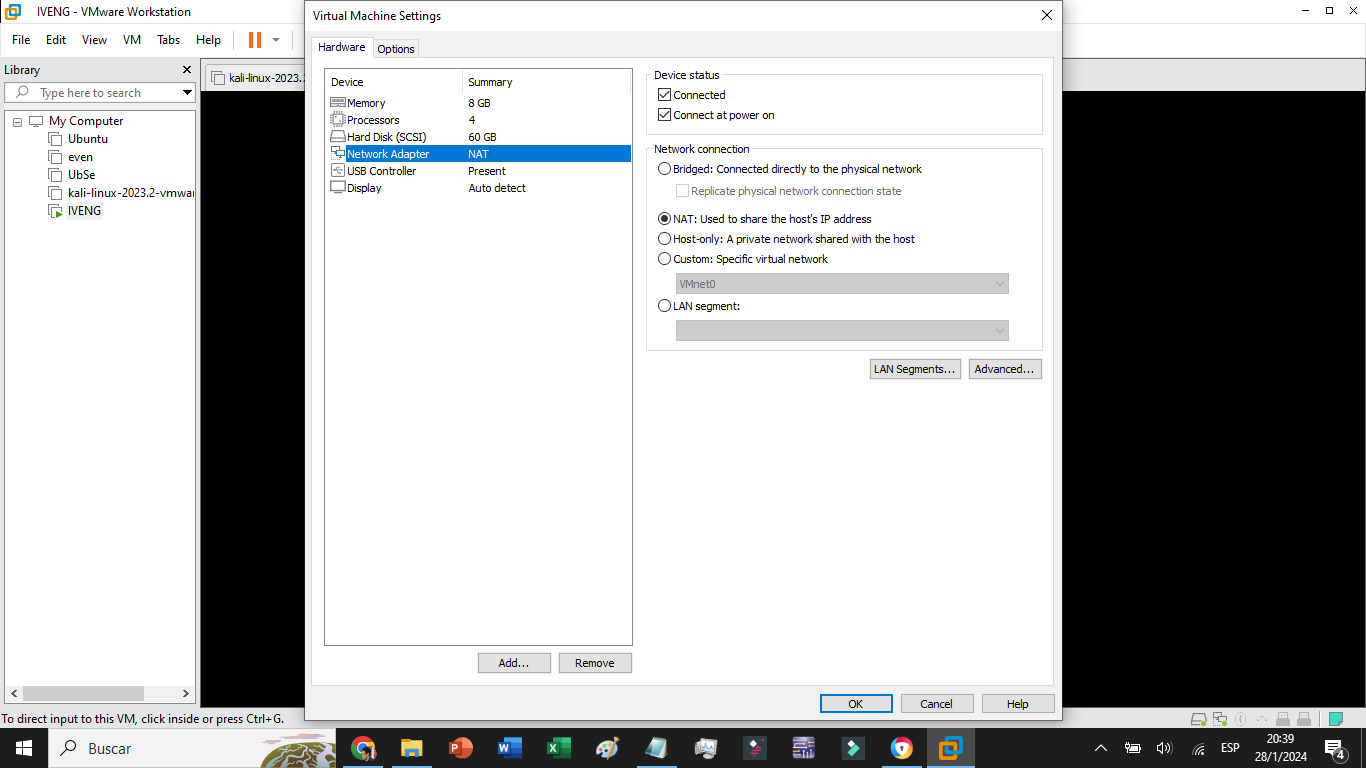Click the Remove button
The height and width of the screenshot is (768, 1366).
(x=595, y=663)
